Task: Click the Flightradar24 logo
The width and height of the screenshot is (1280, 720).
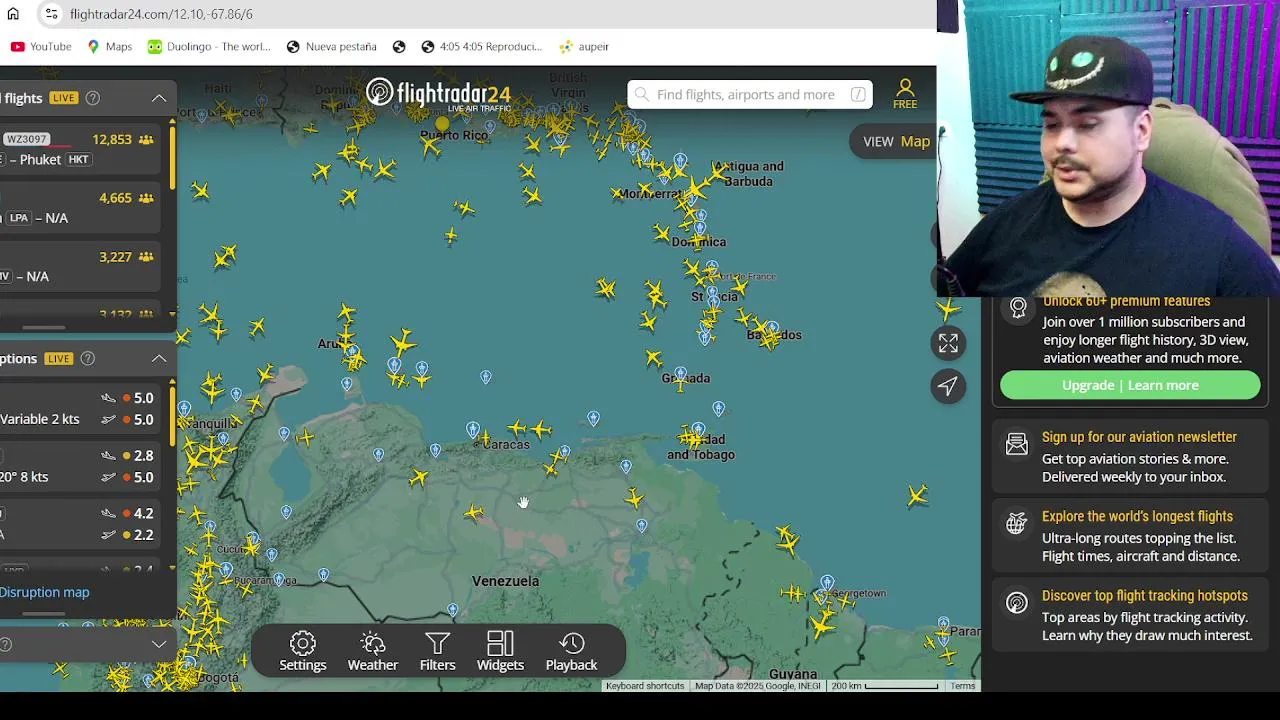Action: tap(438, 94)
